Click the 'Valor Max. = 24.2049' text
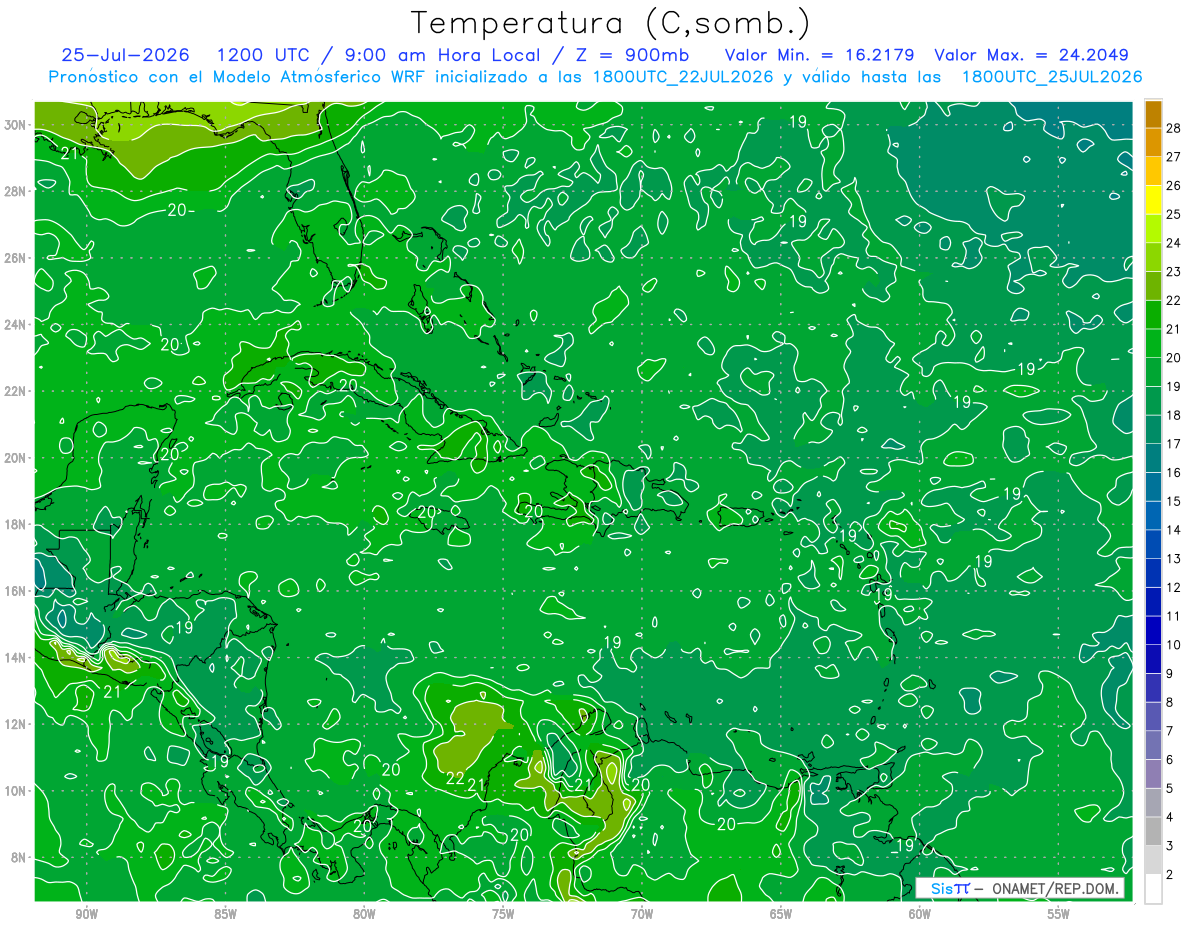Viewport: 1200px width, 927px height. coord(1031,55)
